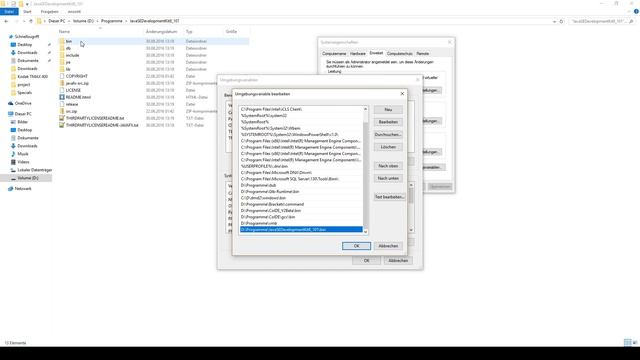Open the Ansicht ribbon tab
The height and width of the screenshot is (360, 640).
(x=74, y=11)
